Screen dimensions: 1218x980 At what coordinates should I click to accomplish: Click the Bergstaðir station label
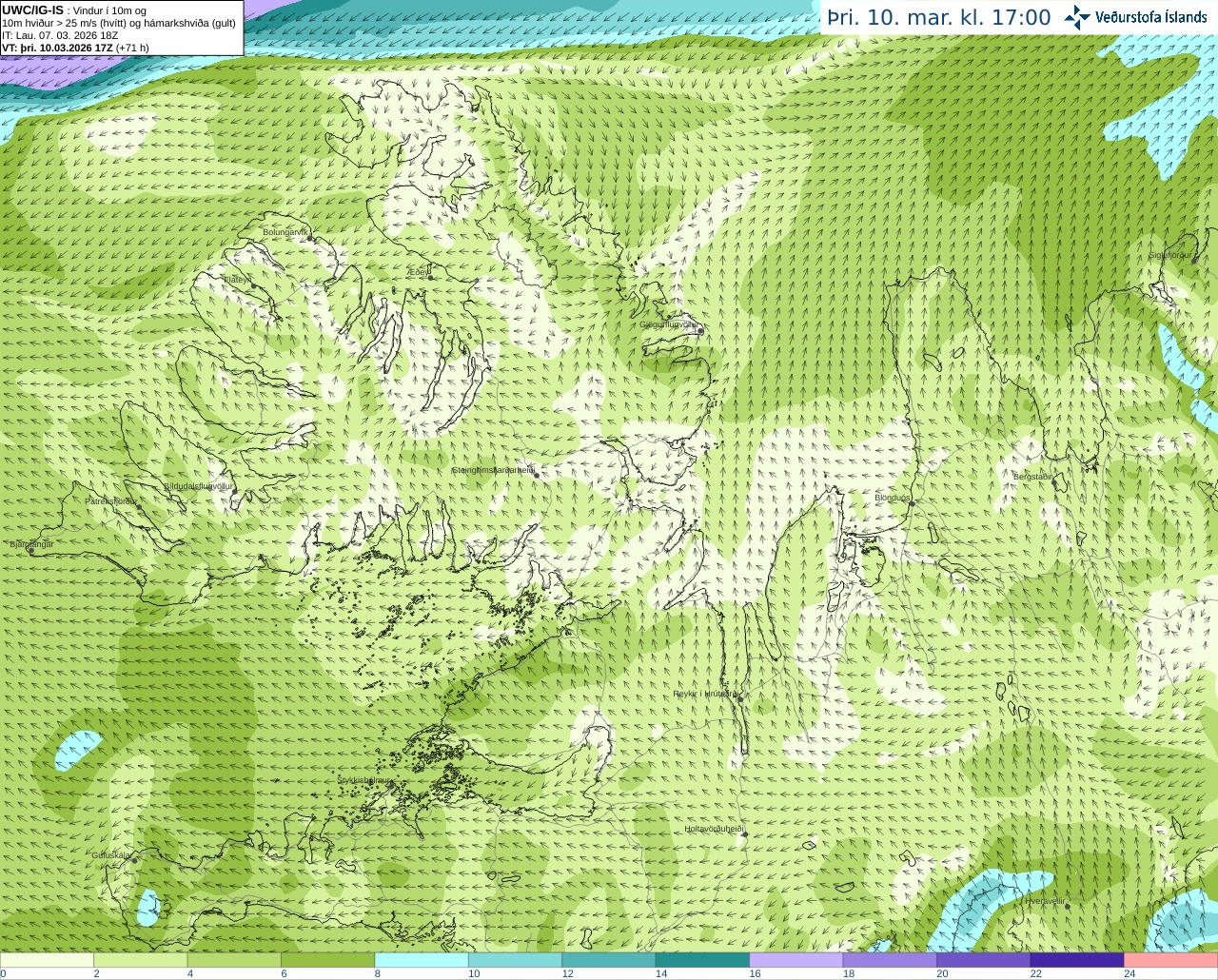1032,477
